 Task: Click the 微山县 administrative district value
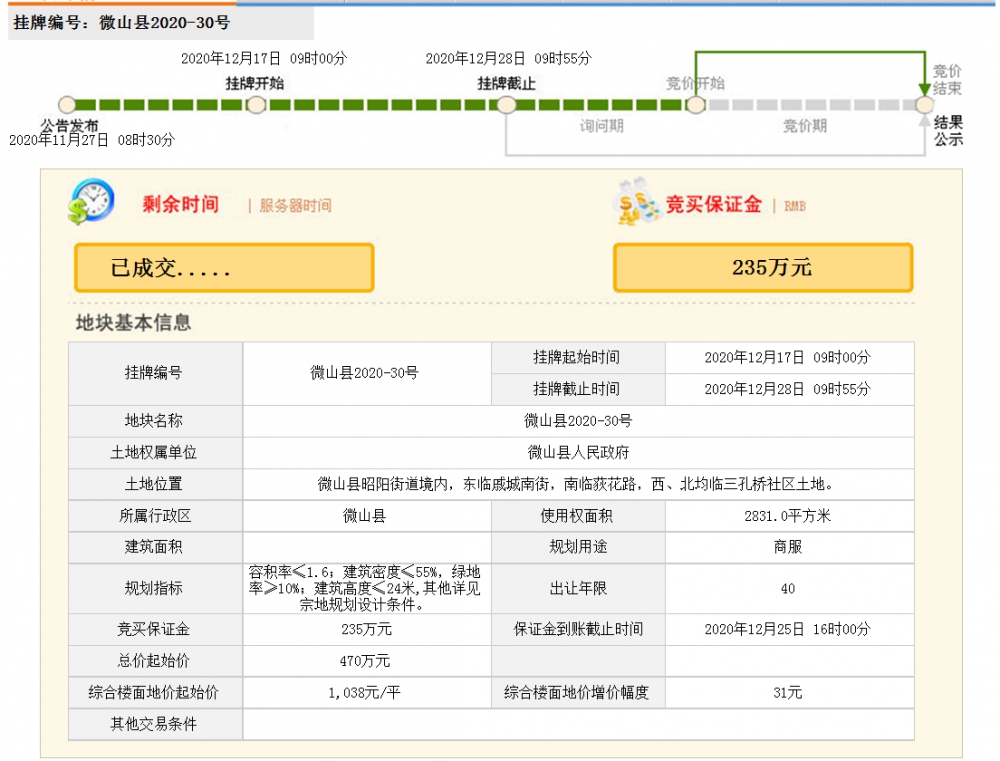367,516
